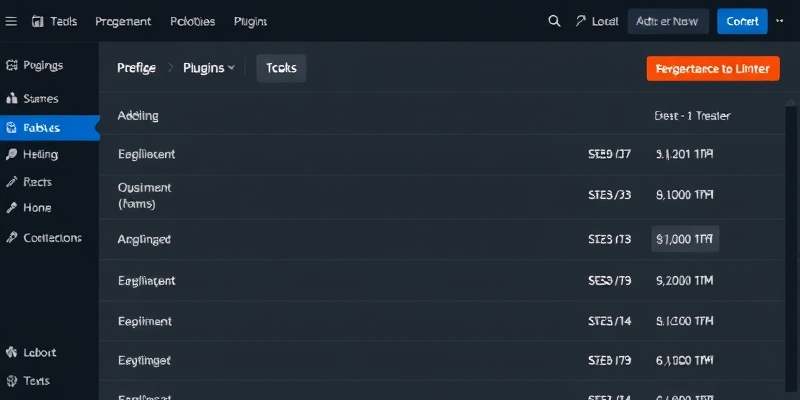Click the Lebort sidebar icon

11,352
